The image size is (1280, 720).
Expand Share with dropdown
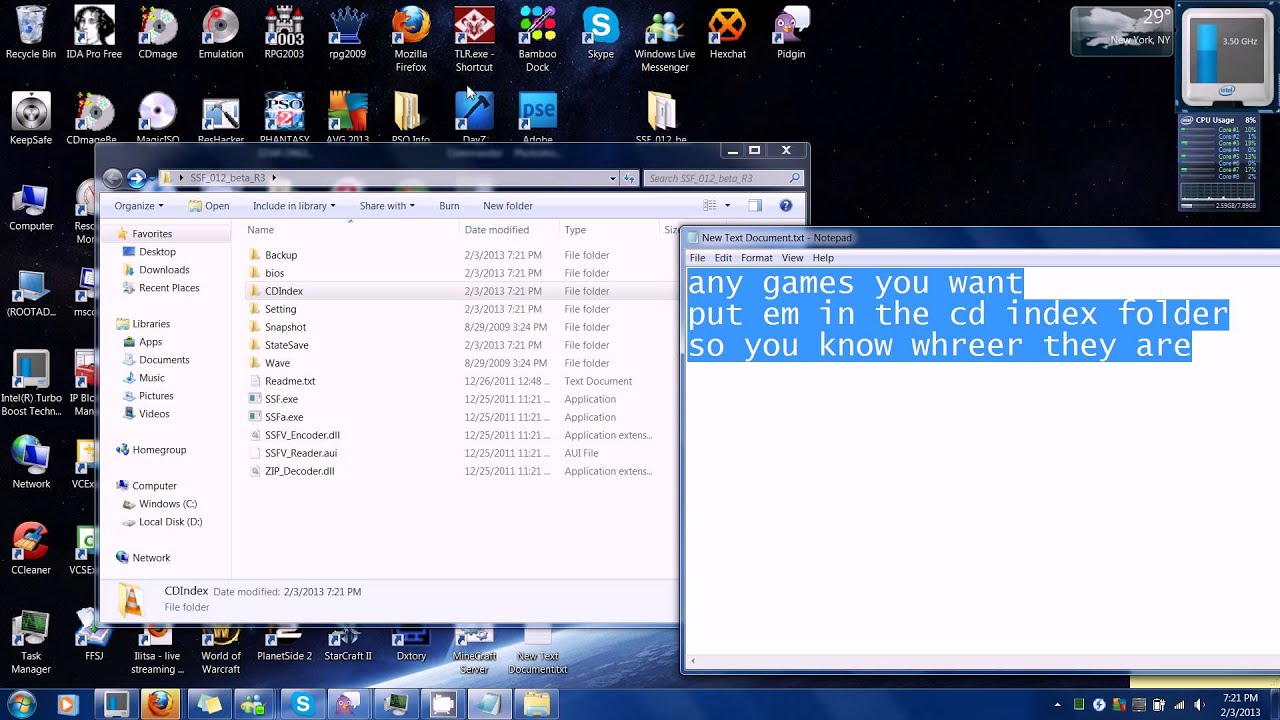pyautogui.click(x=387, y=206)
